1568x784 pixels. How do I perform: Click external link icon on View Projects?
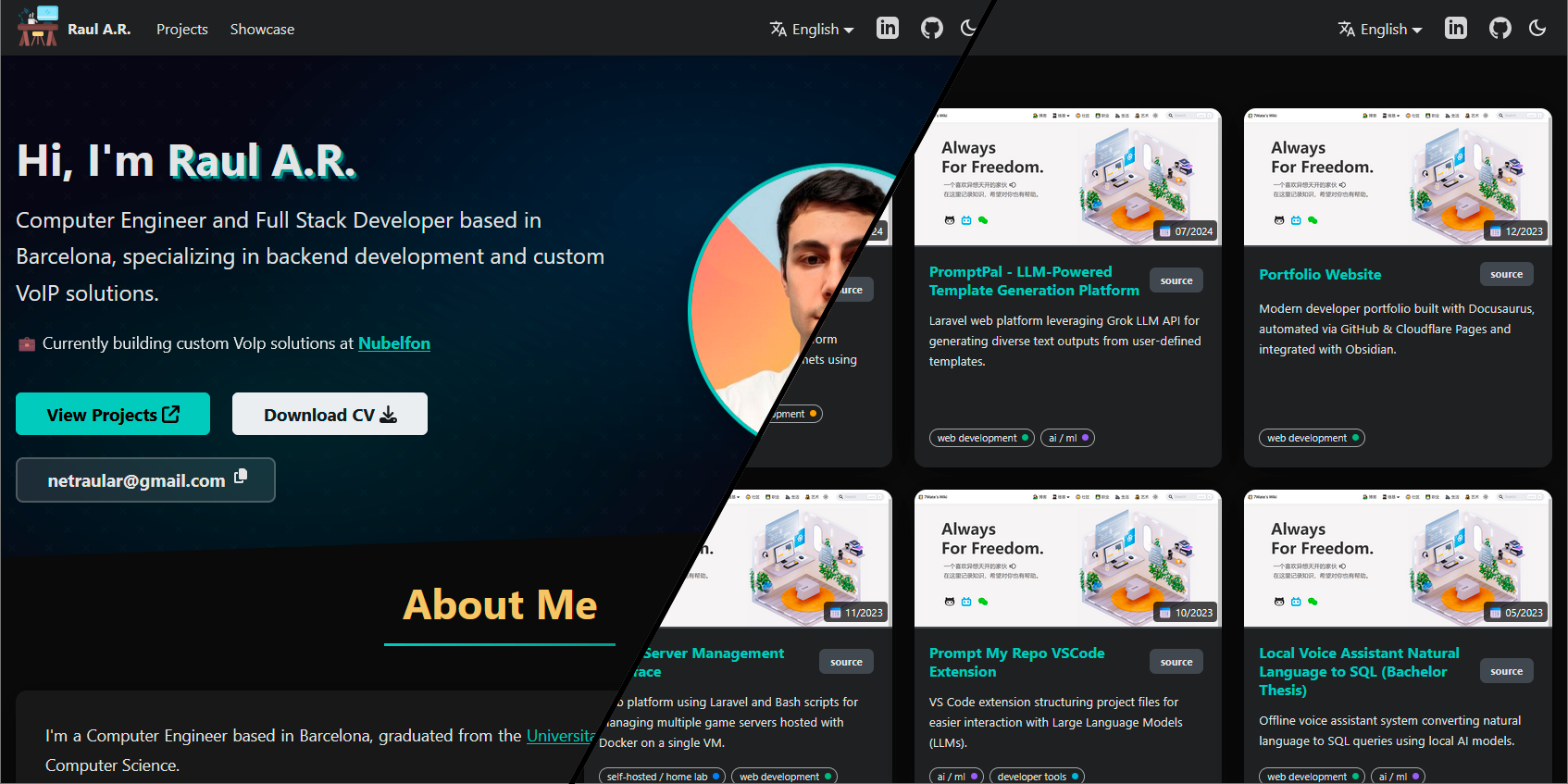pos(171,414)
